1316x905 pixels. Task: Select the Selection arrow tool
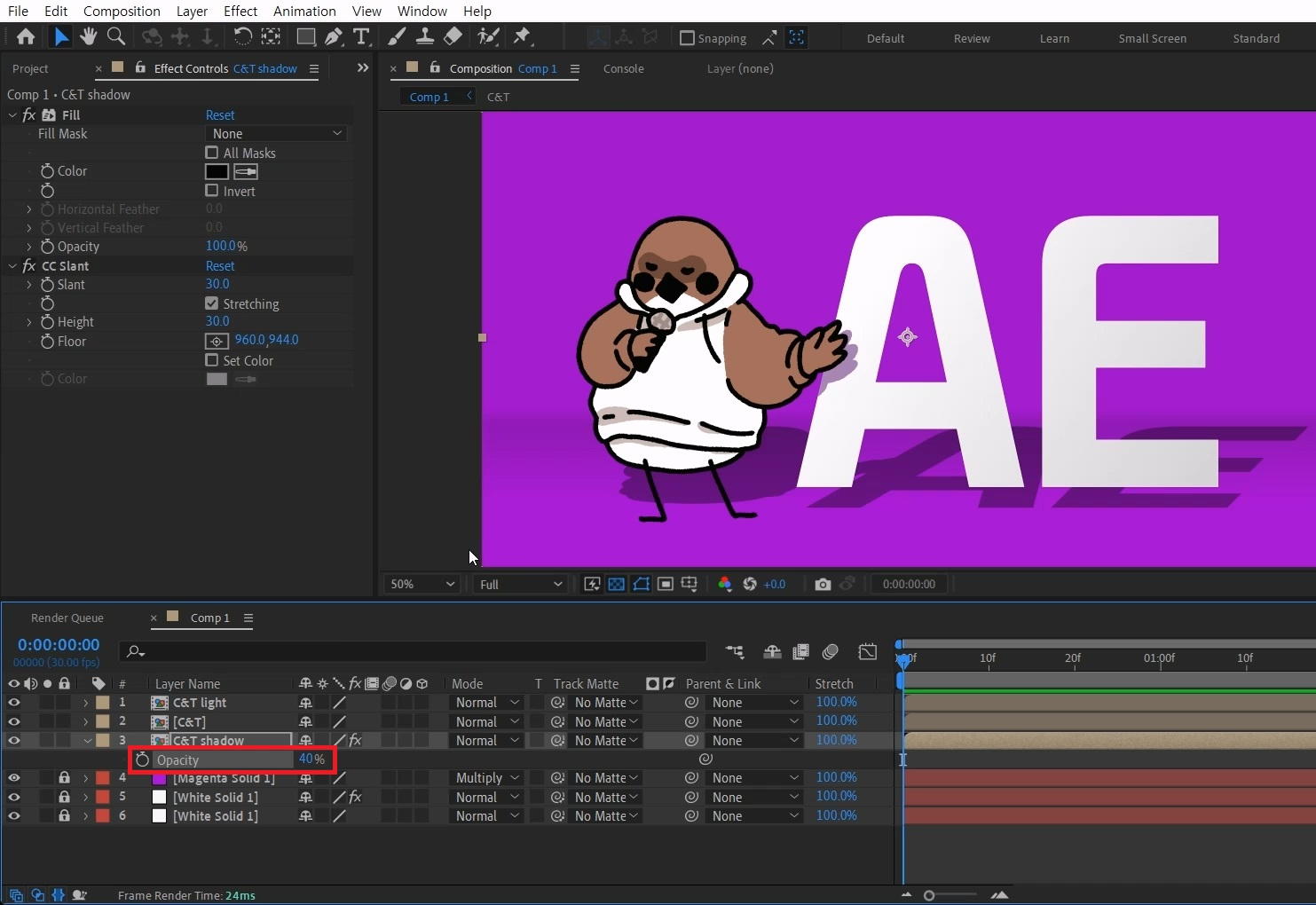pyautogui.click(x=60, y=36)
